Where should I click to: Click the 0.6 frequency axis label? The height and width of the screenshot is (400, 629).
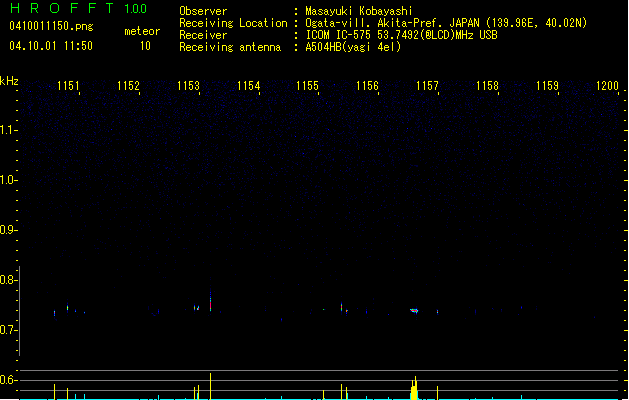point(7,380)
